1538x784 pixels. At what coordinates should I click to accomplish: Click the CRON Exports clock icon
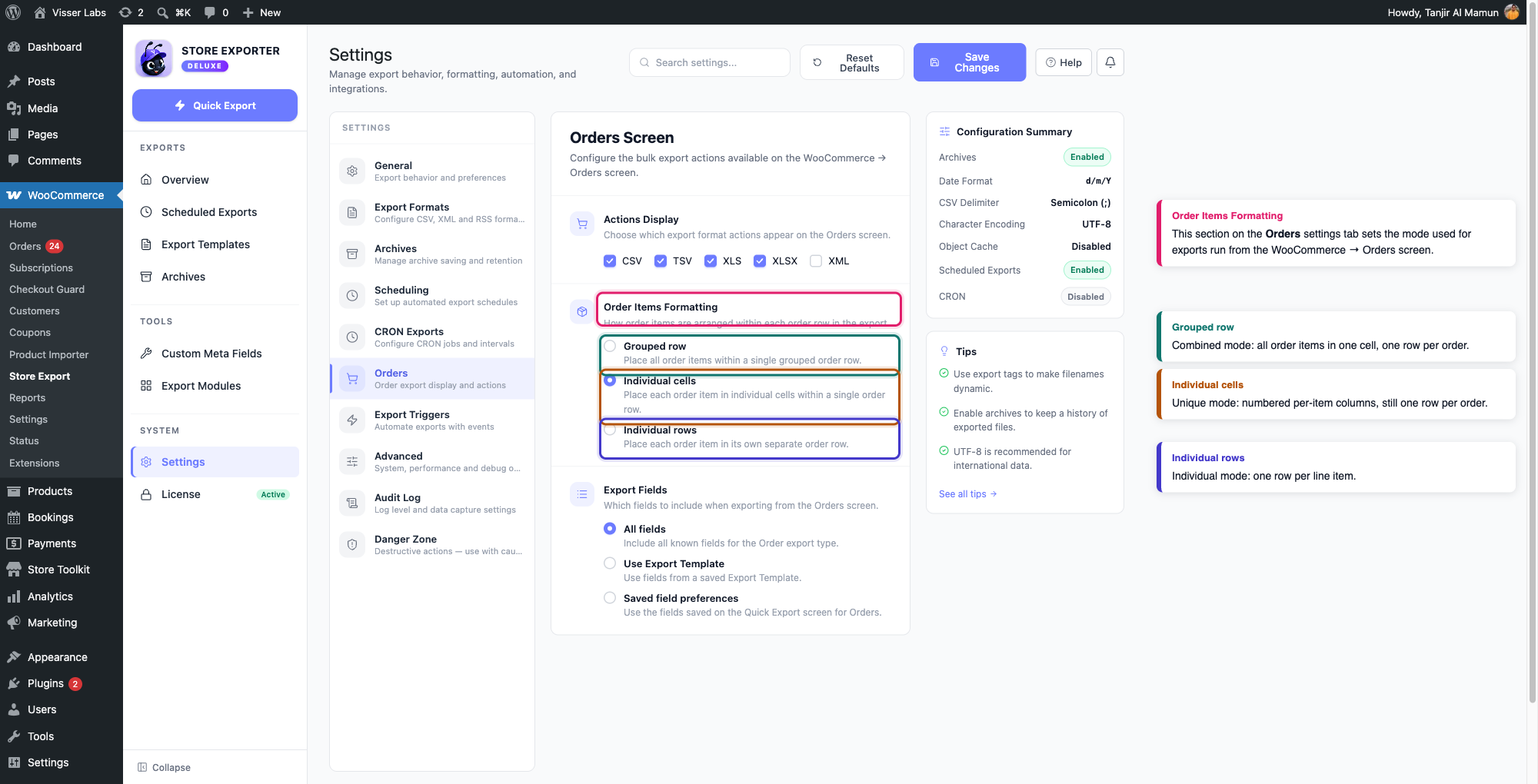tap(352, 337)
